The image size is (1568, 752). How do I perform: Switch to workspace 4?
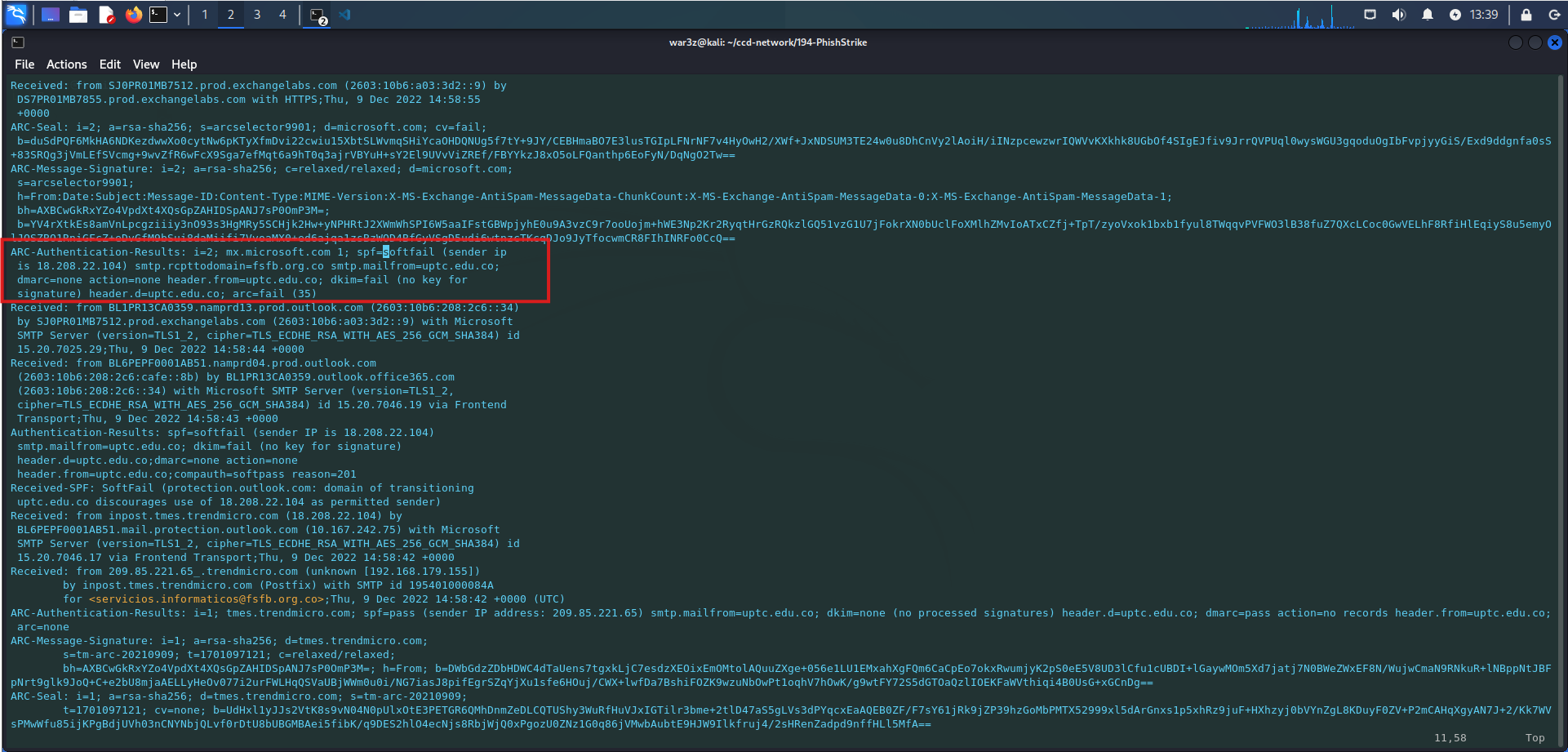pyautogui.click(x=282, y=15)
